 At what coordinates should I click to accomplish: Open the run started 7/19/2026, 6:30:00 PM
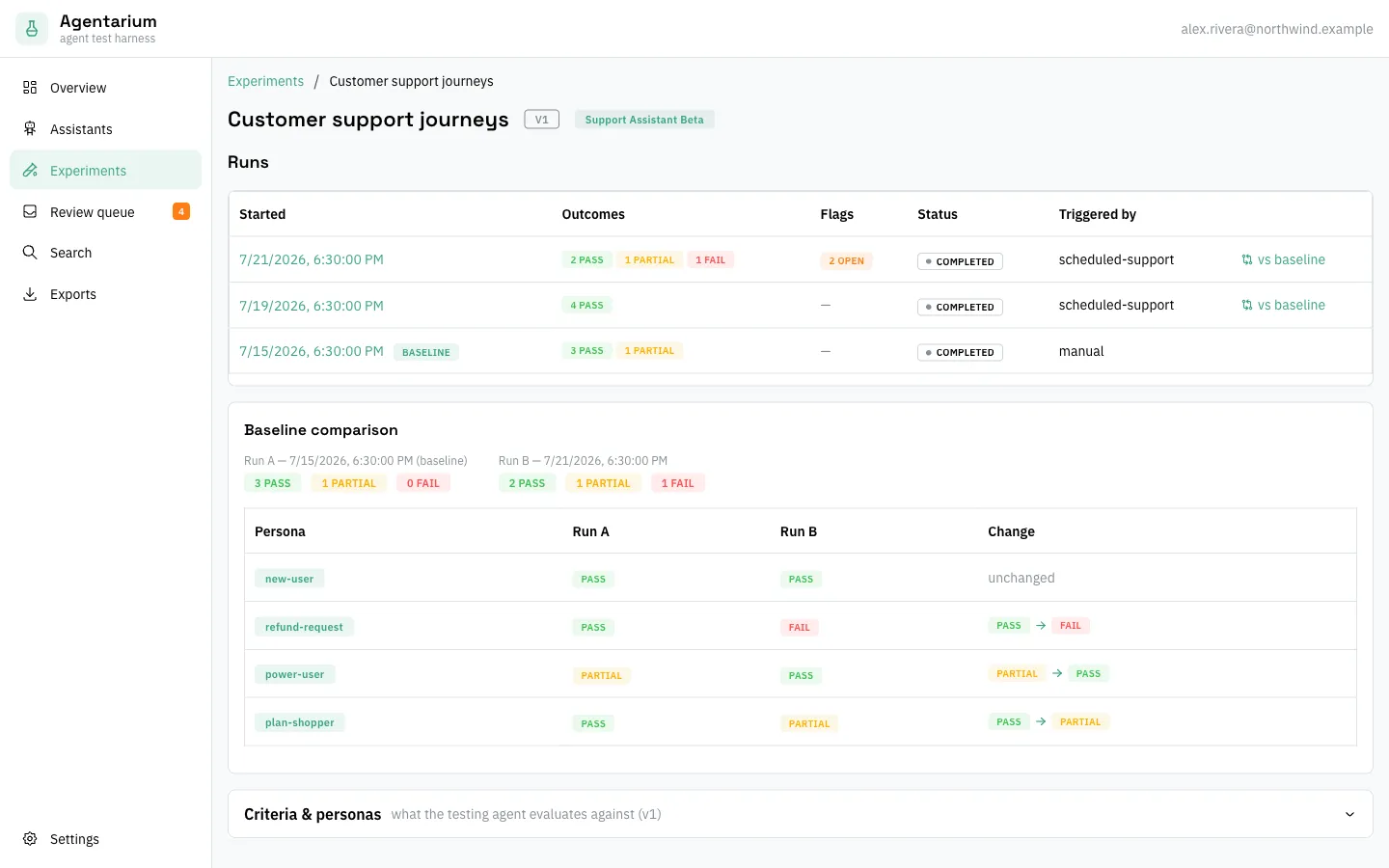(312, 306)
